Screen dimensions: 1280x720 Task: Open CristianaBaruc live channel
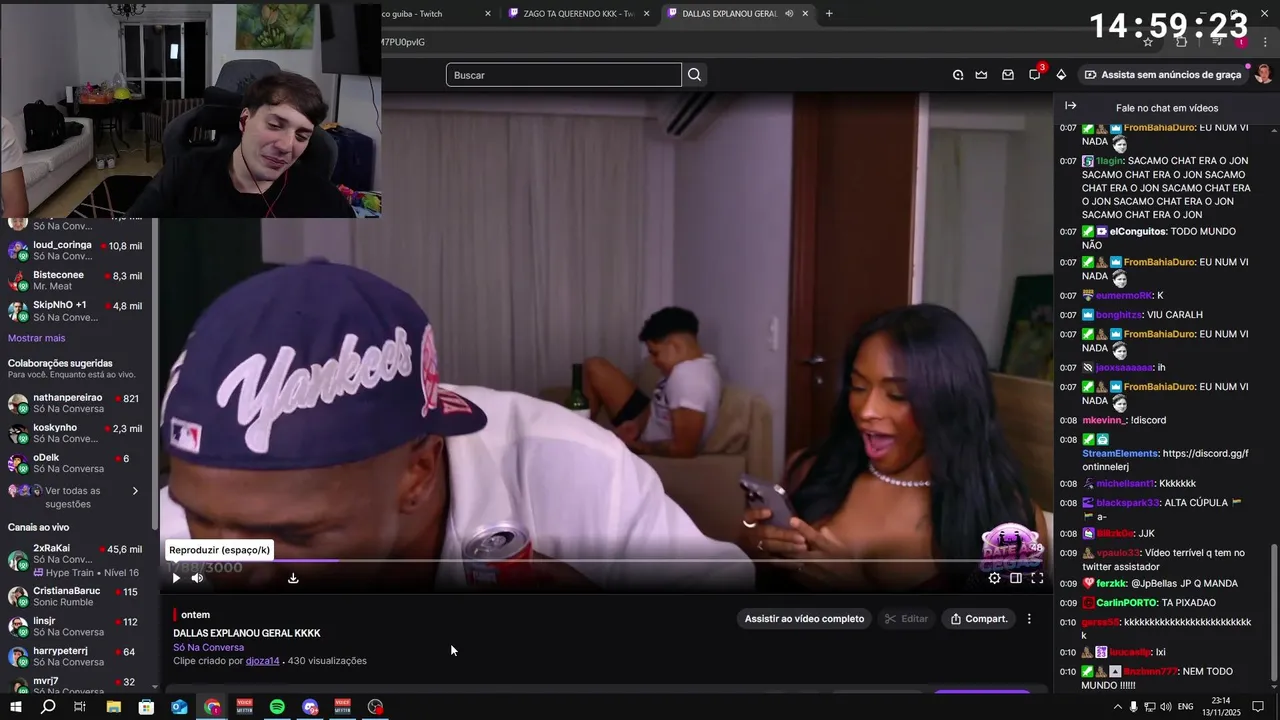point(75,597)
